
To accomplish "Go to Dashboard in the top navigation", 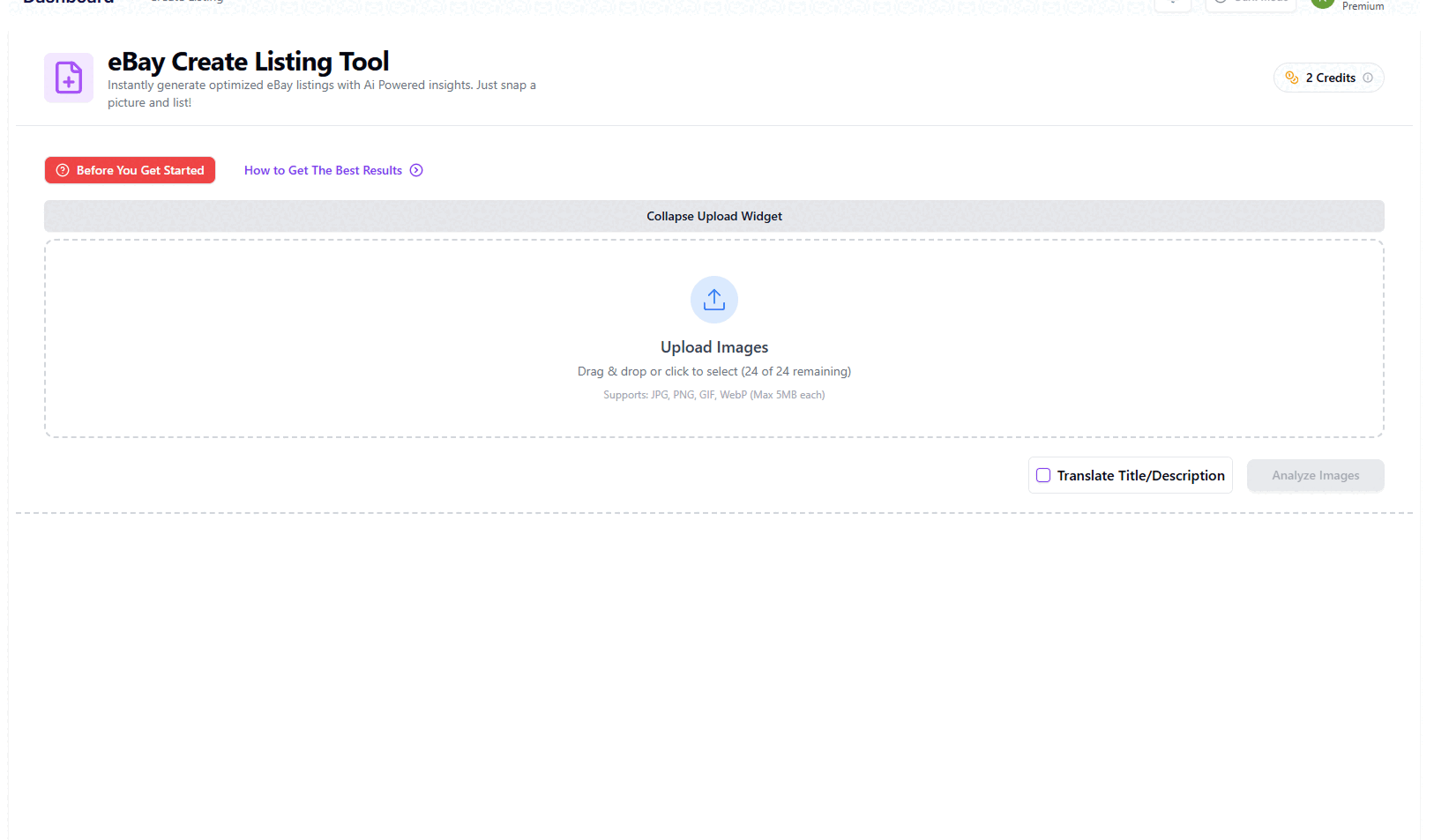I will click(x=68, y=3).
